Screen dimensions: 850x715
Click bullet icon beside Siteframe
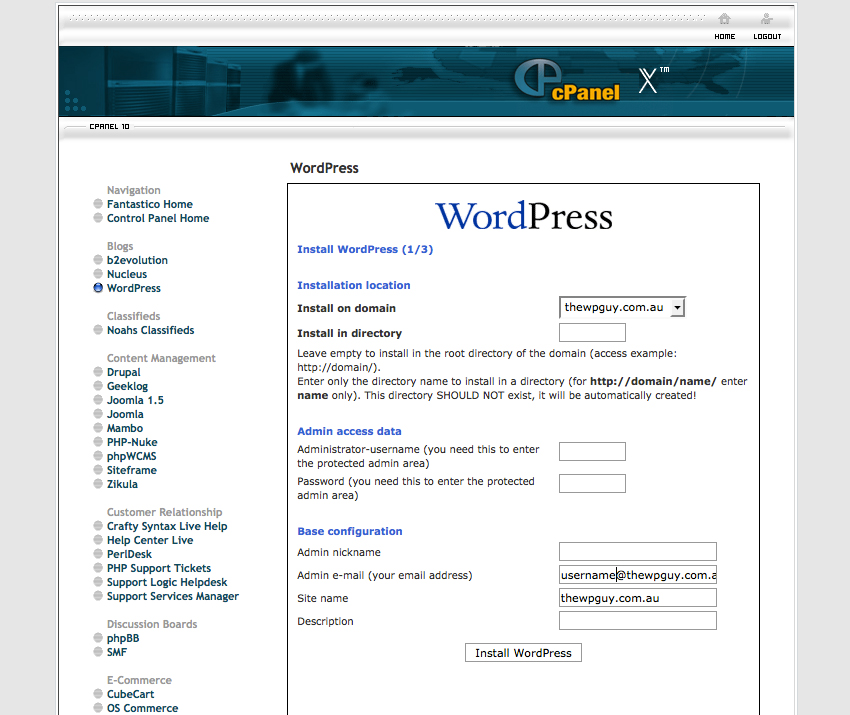[x=98, y=470]
